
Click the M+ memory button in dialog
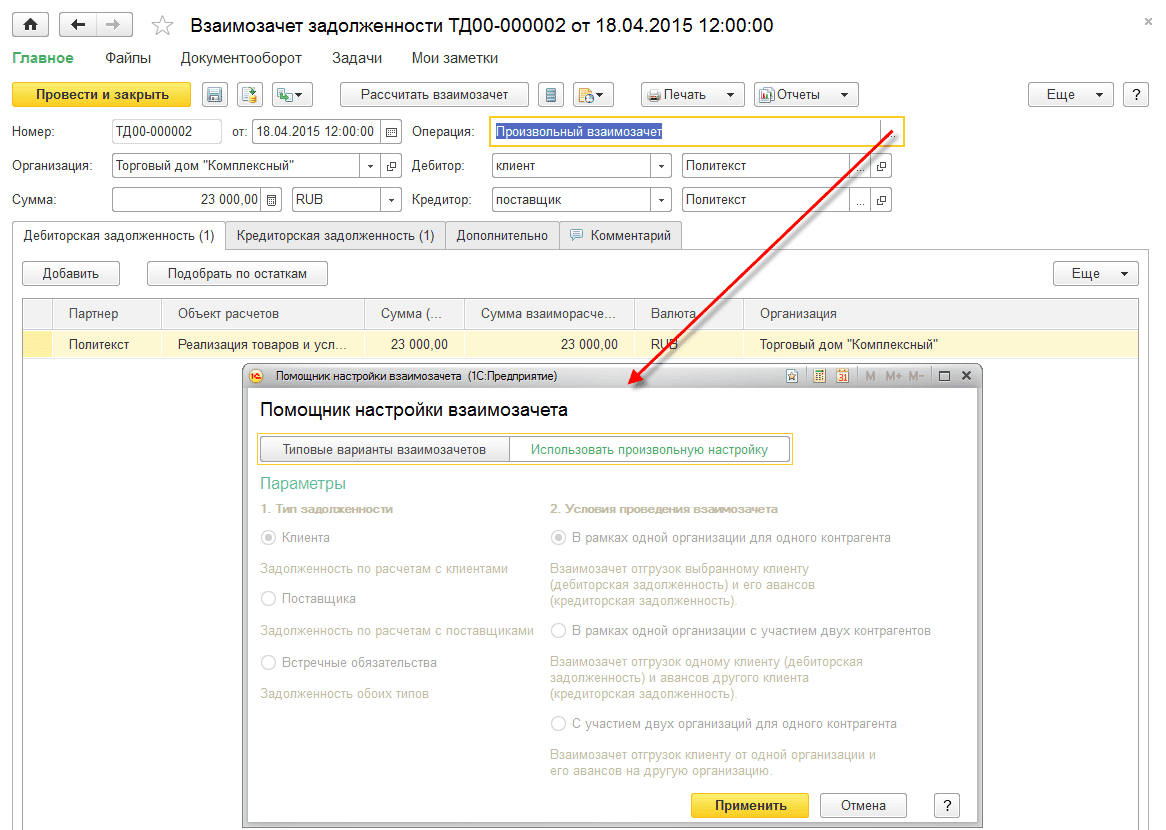point(893,376)
